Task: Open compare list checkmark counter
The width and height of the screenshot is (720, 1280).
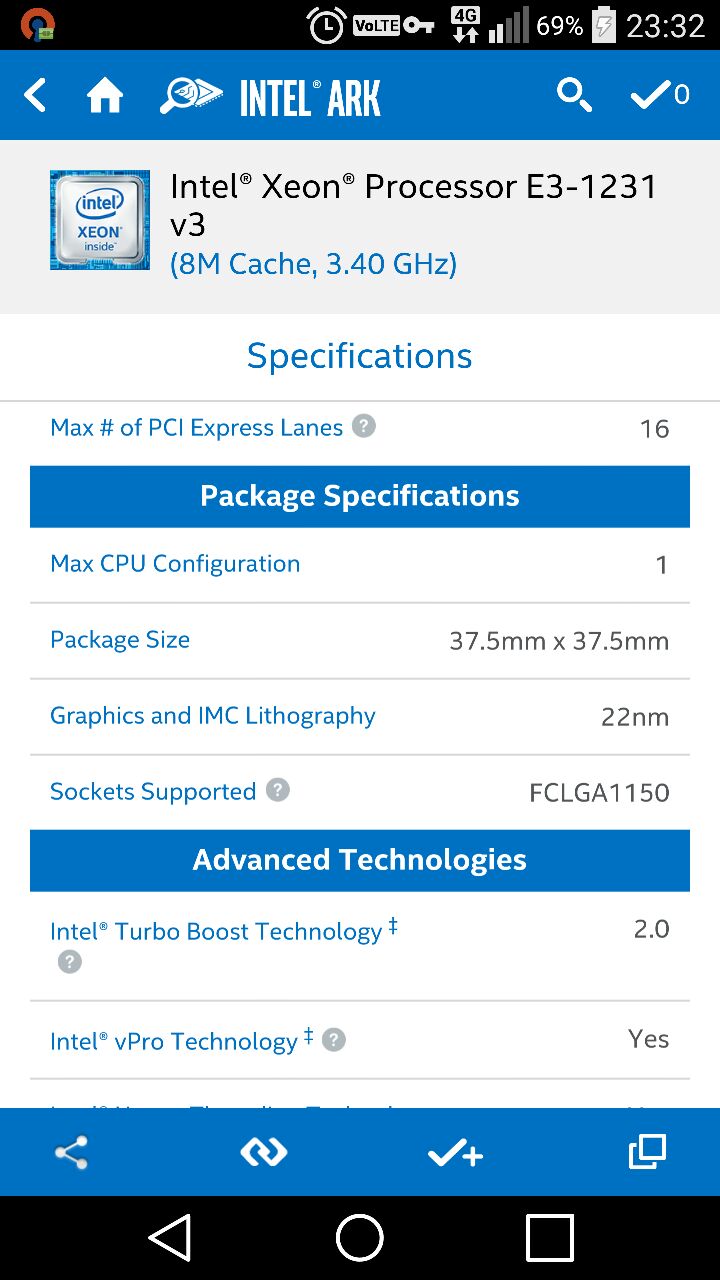Action: (x=660, y=95)
